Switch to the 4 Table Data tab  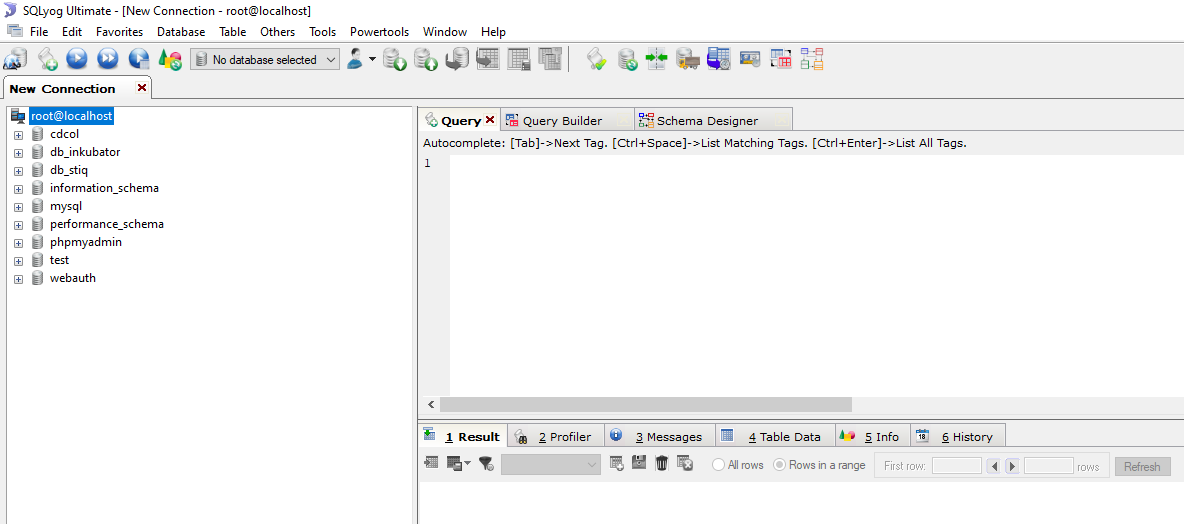tap(775, 436)
